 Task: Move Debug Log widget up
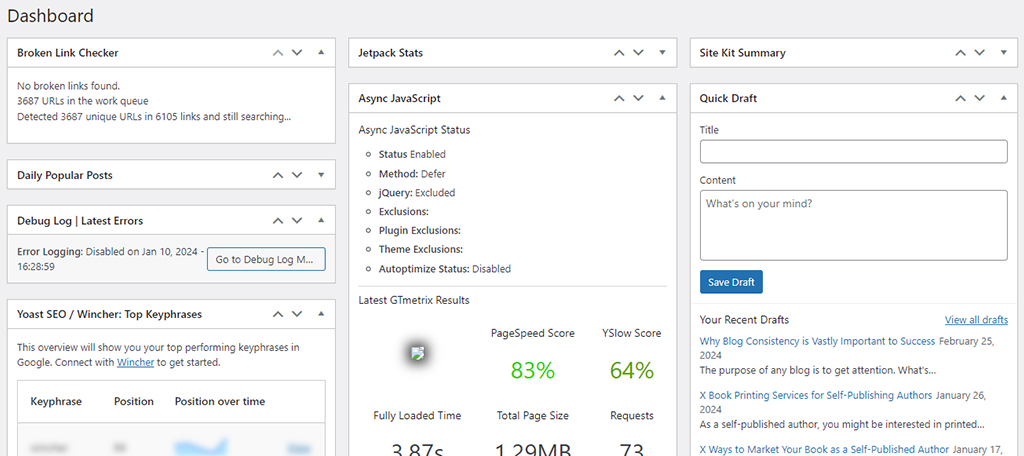(x=278, y=221)
